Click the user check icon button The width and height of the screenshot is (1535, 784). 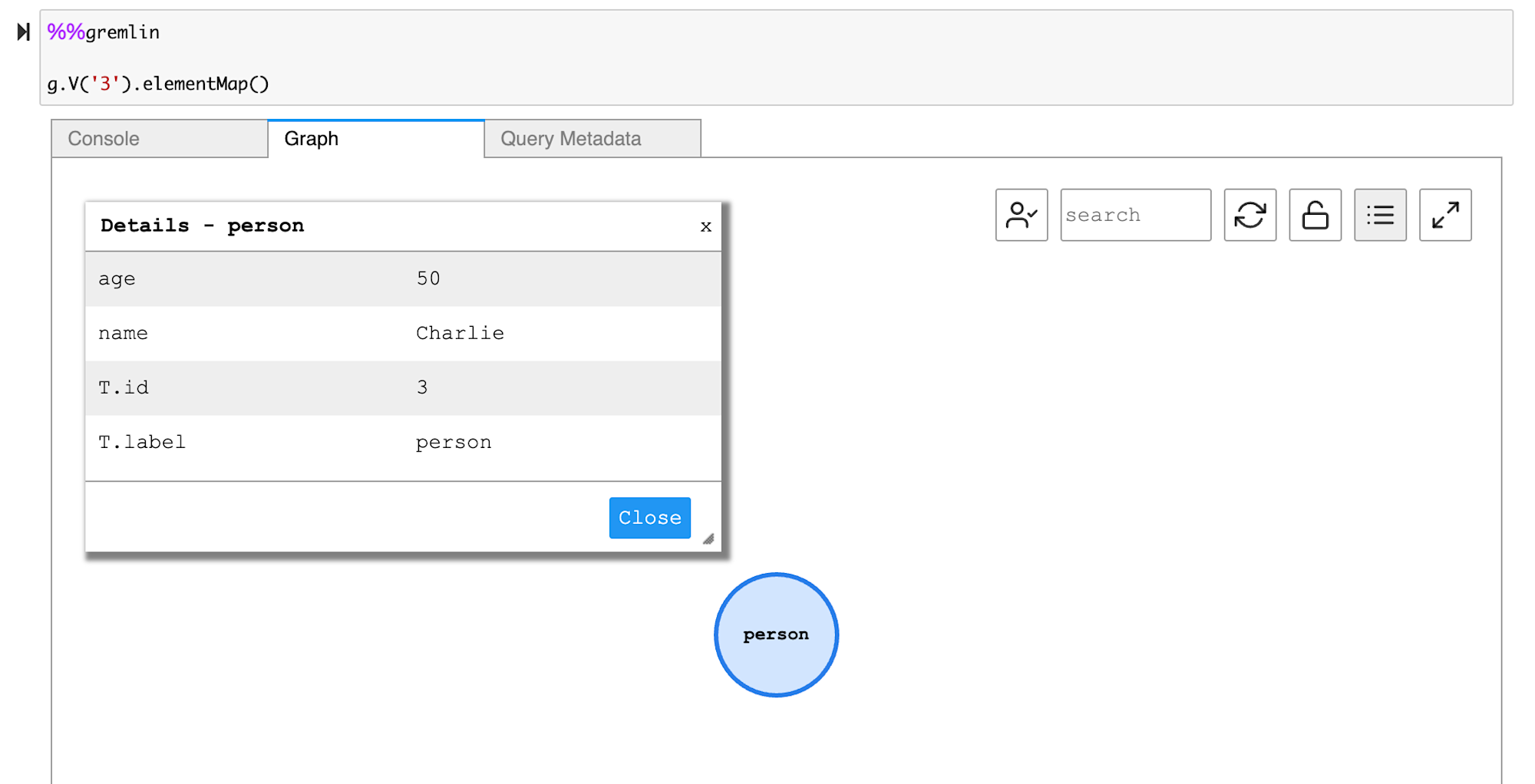coord(1021,215)
